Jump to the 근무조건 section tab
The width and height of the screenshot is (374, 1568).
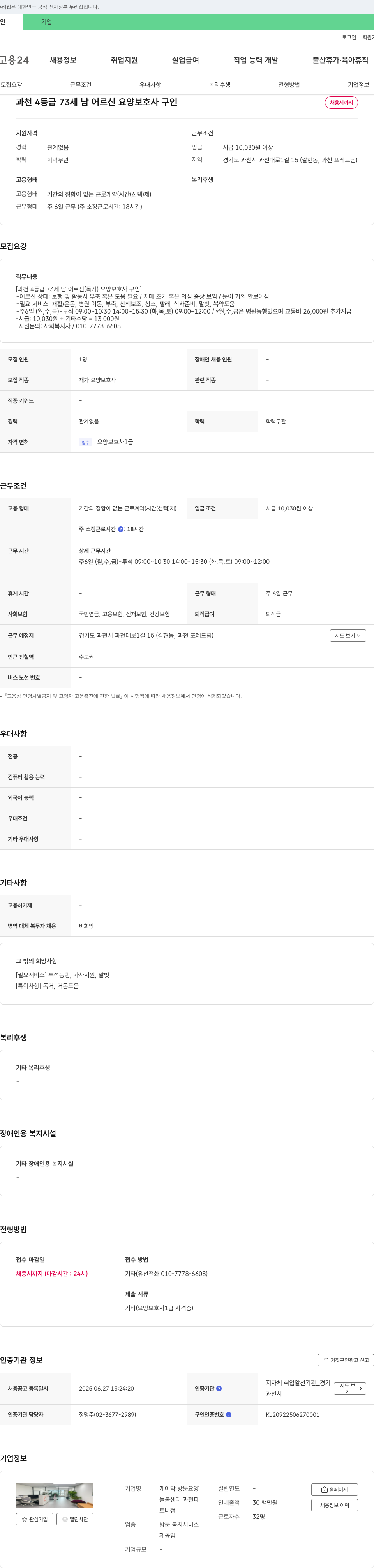coord(81,85)
